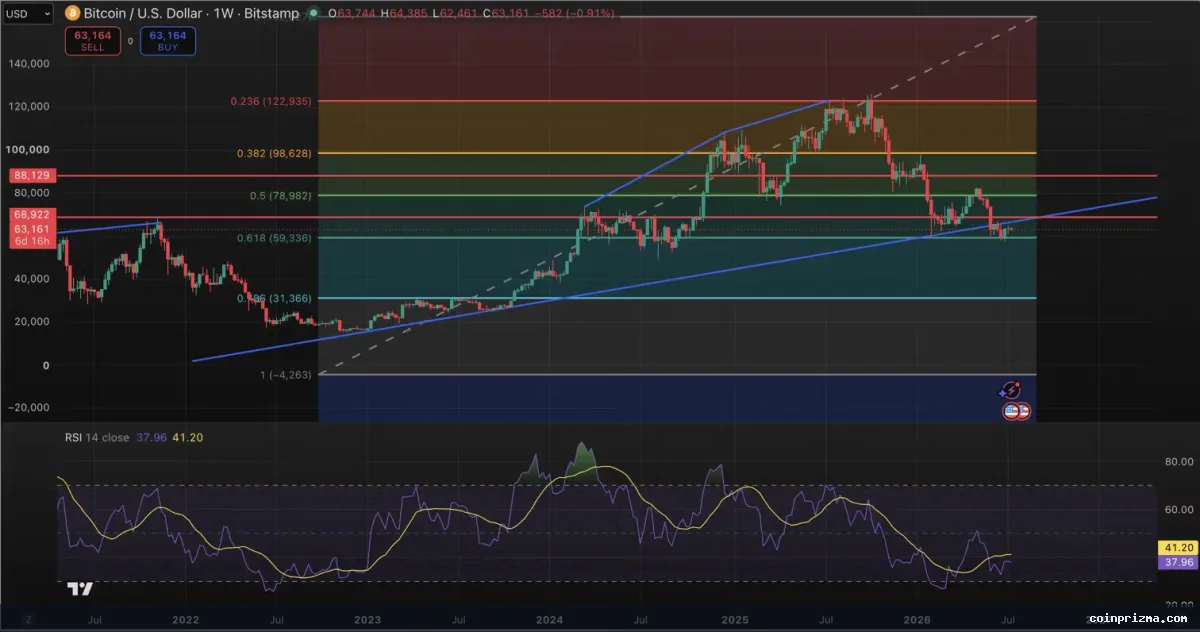Image resolution: width=1200 pixels, height=632 pixels.
Task: Click the 2025 label on time axis
Action: 736,620
